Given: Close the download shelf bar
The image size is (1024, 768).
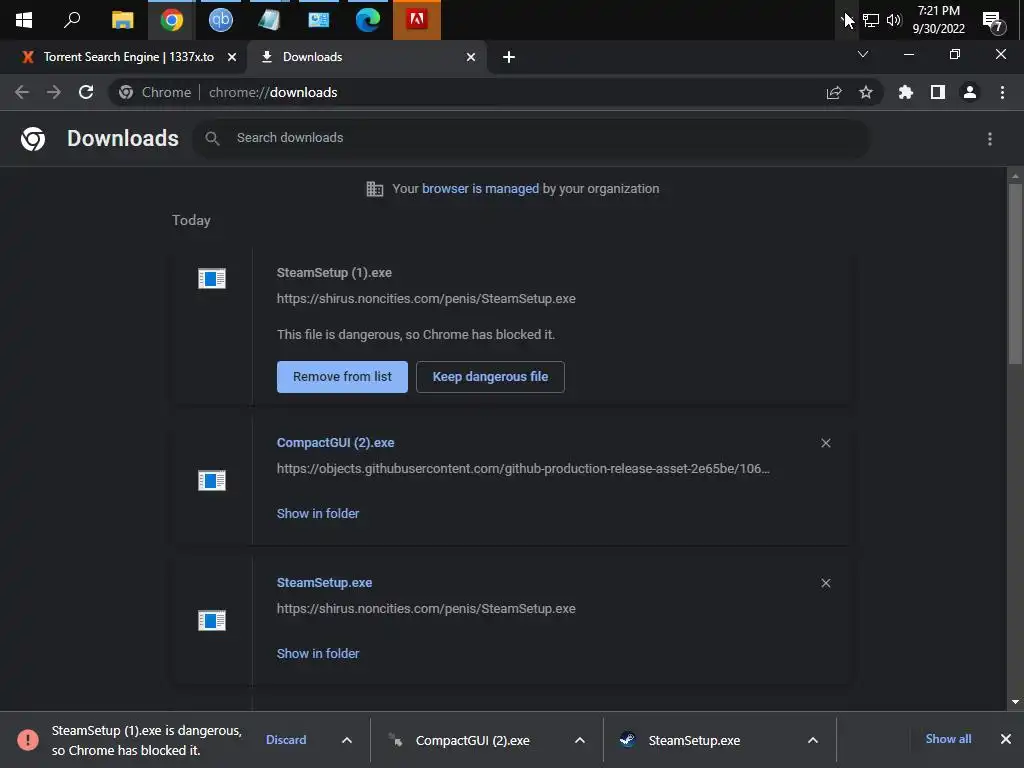Looking at the screenshot, I should coord(1006,739).
